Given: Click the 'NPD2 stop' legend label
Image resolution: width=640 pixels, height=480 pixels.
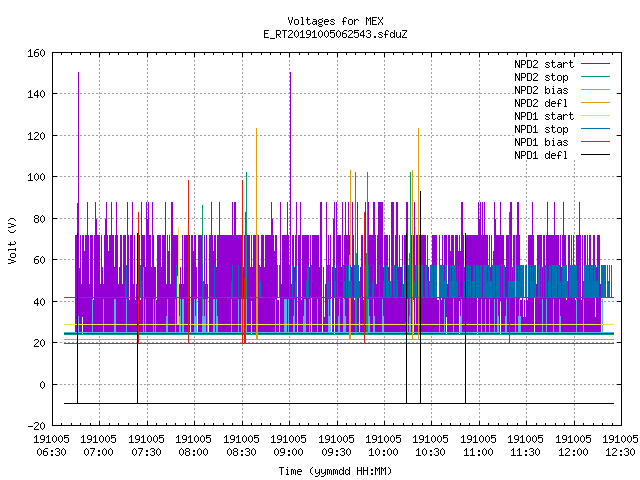Looking at the screenshot, I should [541, 77].
